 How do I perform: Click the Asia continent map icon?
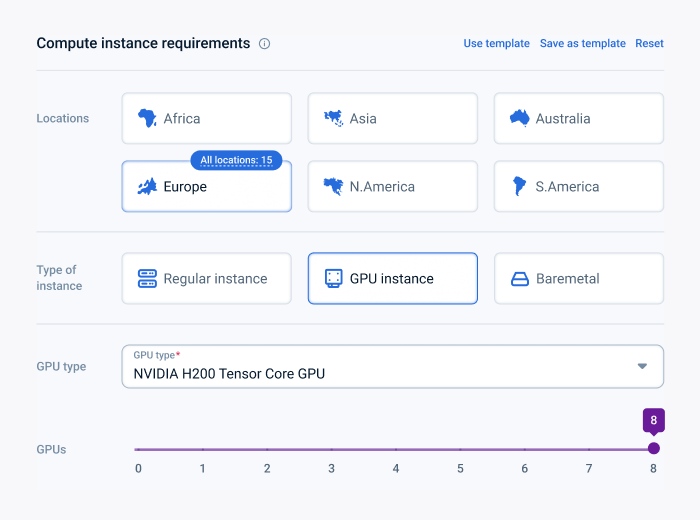click(333, 118)
